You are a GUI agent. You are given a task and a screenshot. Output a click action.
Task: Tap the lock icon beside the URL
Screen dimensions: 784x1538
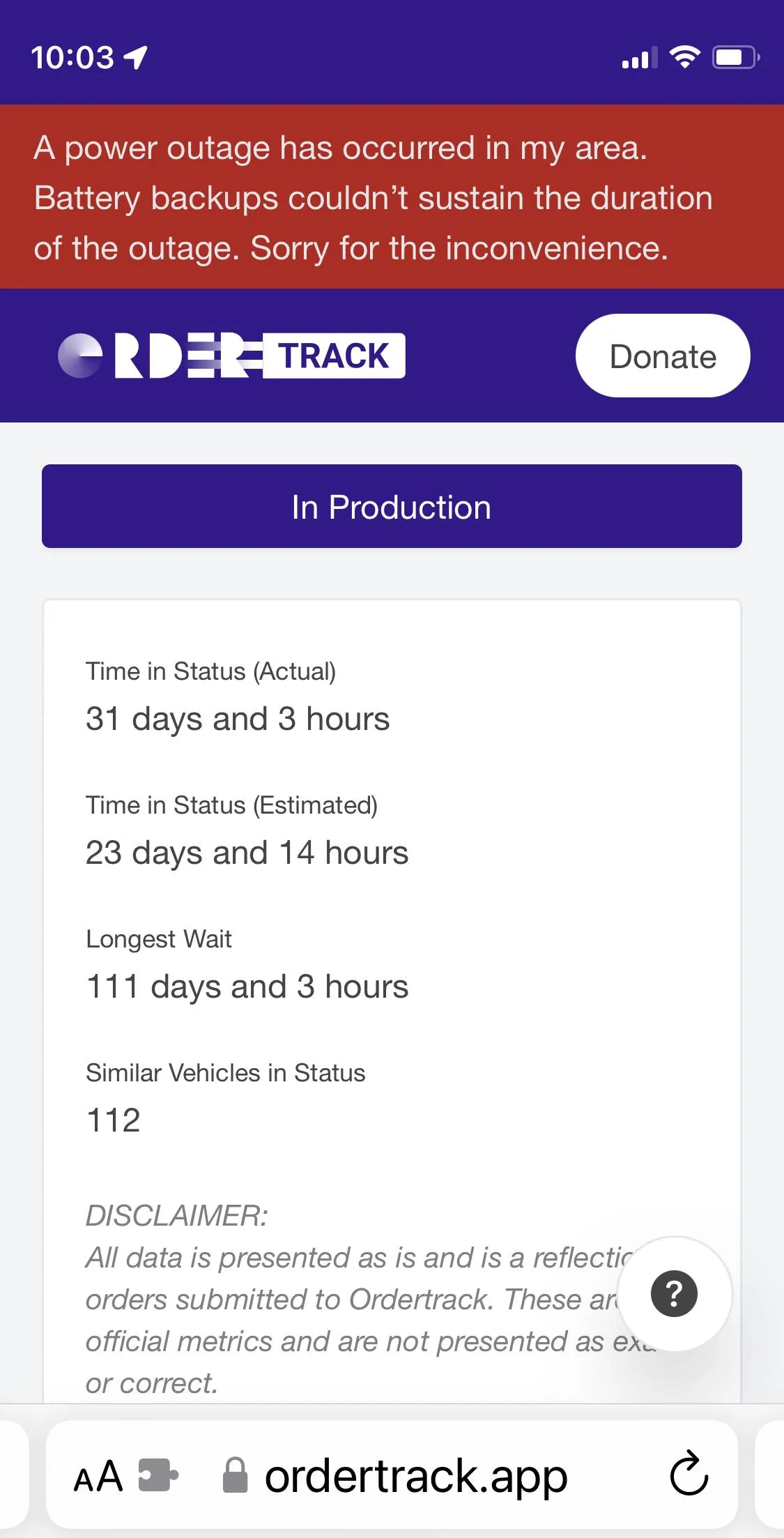click(235, 1475)
